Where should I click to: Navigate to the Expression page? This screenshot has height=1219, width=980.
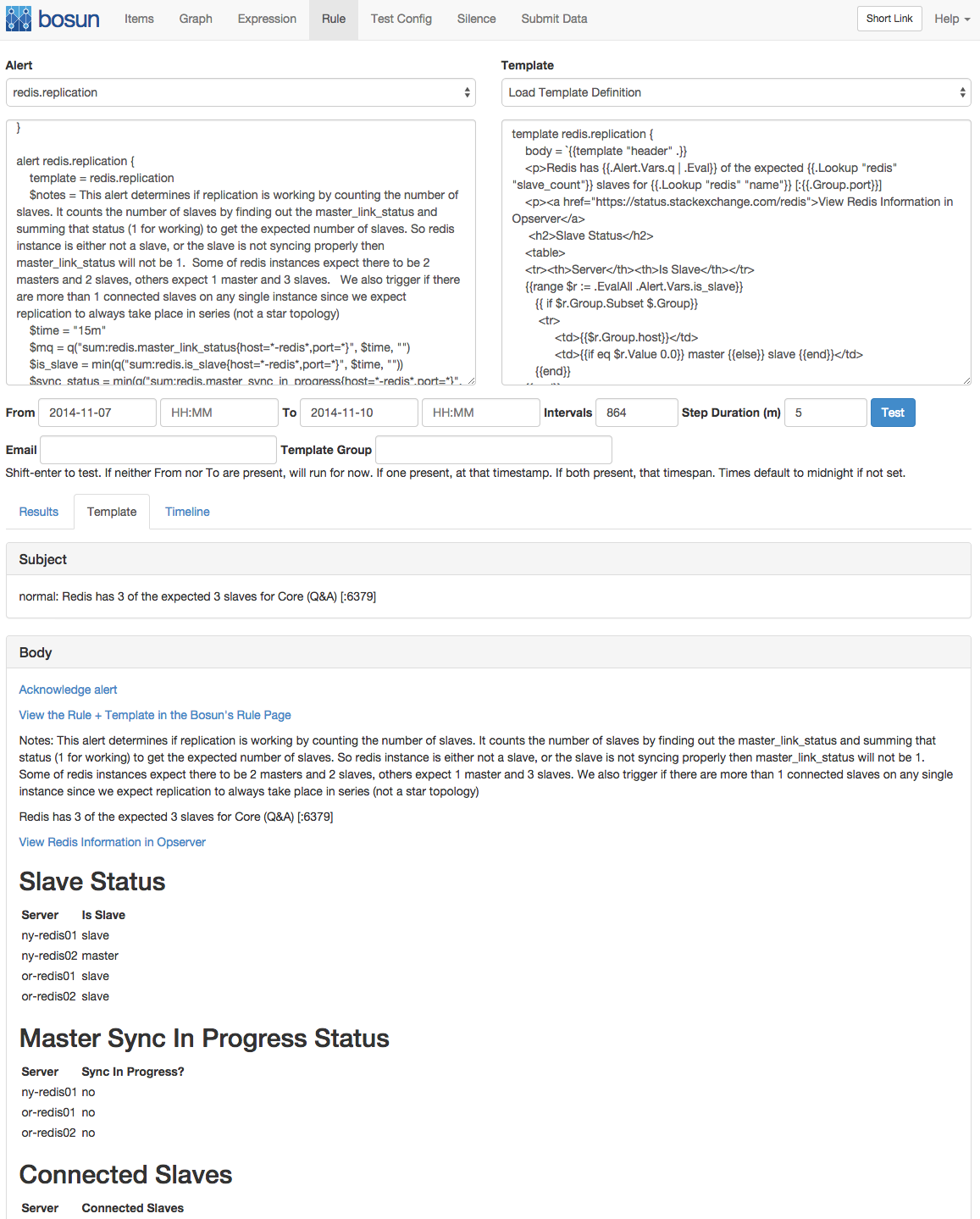pyautogui.click(x=267, y=19)
